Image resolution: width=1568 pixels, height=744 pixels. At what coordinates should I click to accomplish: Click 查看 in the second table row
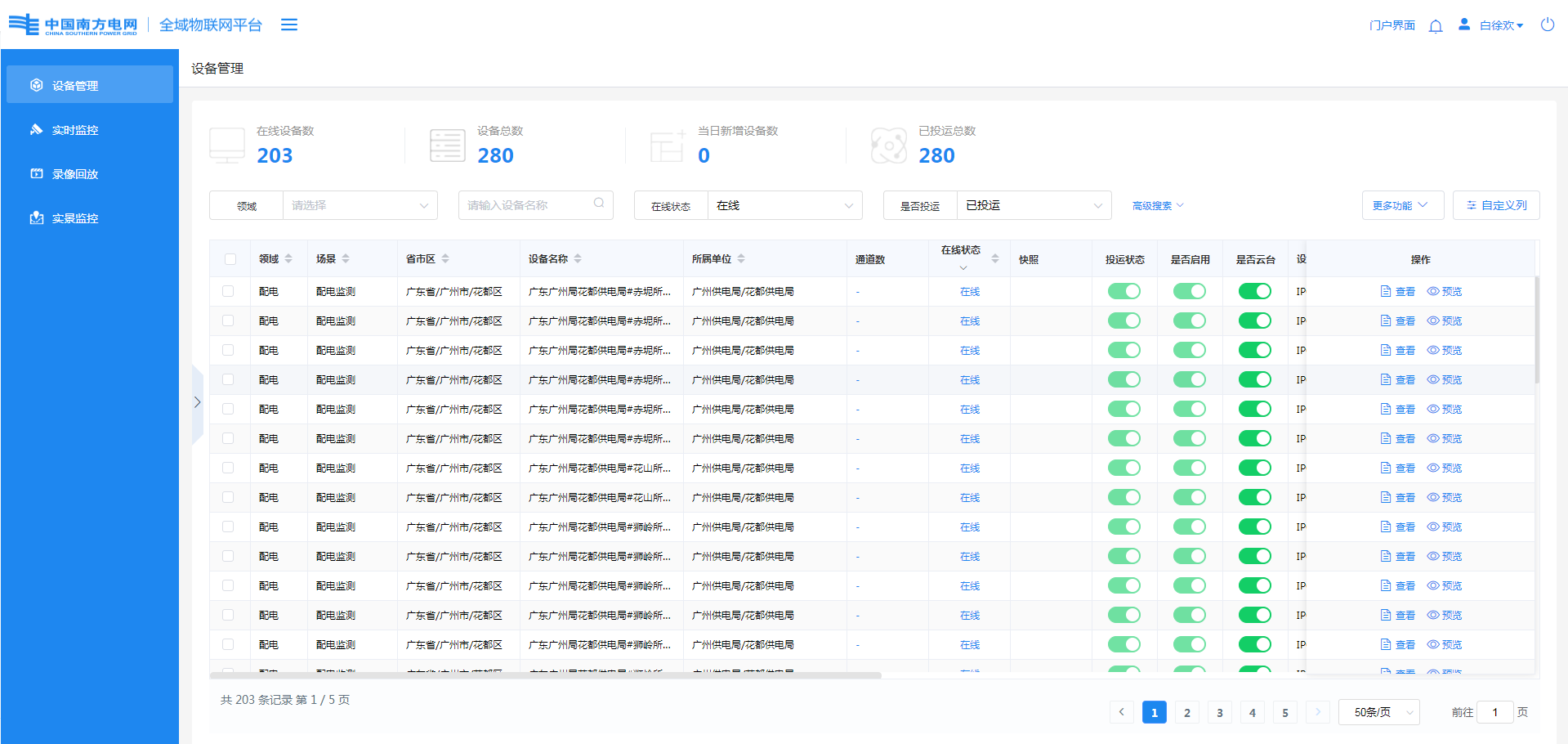pyautogui.click(x=1397, y=320)
